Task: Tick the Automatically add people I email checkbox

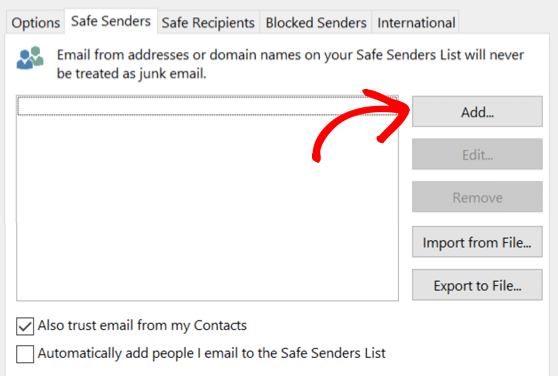Action: click(25, 354)
